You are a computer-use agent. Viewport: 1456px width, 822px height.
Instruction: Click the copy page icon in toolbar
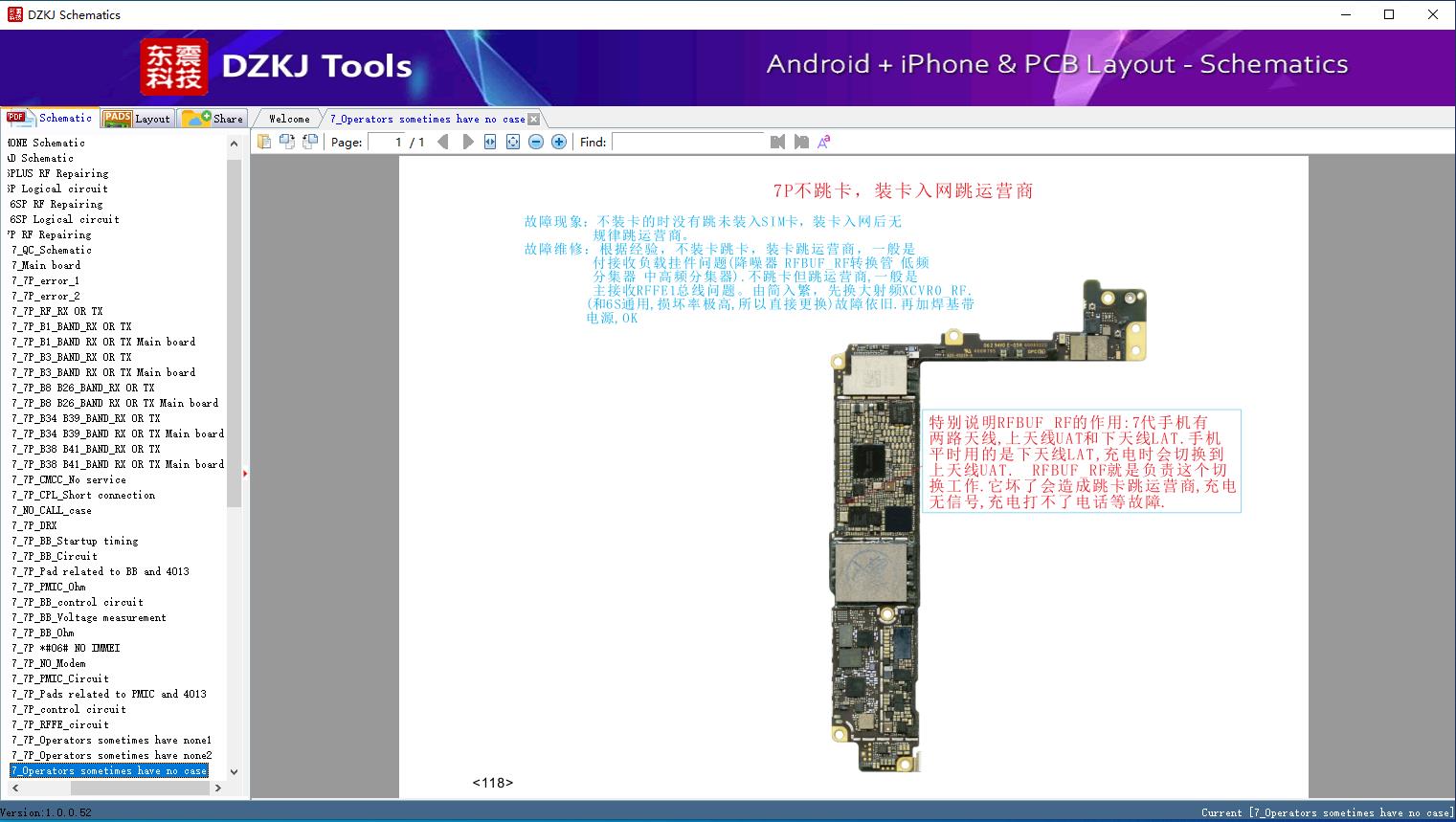coord(264,142)
